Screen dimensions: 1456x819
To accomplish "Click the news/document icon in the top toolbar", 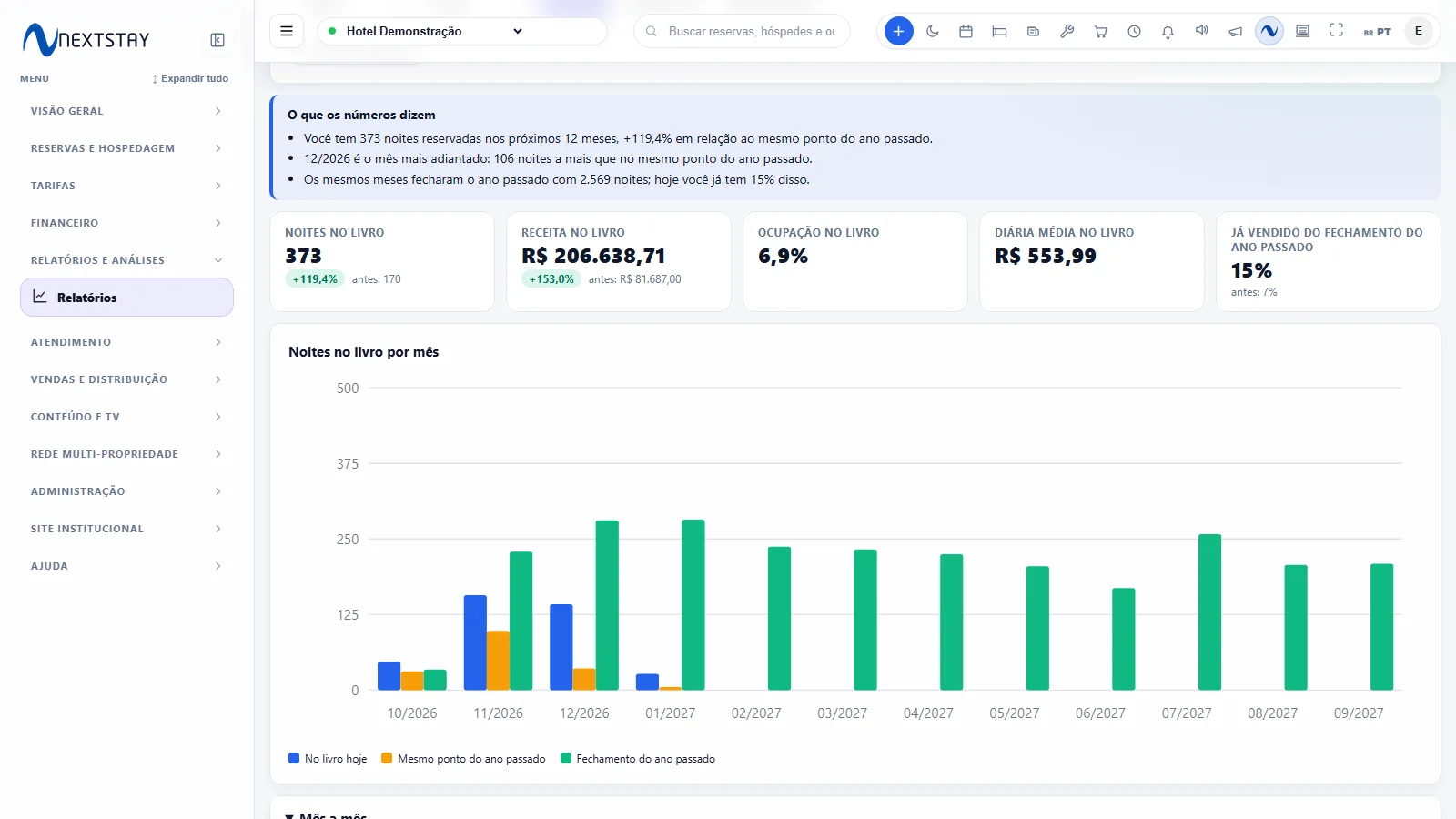I will [x=1033, y=31].
